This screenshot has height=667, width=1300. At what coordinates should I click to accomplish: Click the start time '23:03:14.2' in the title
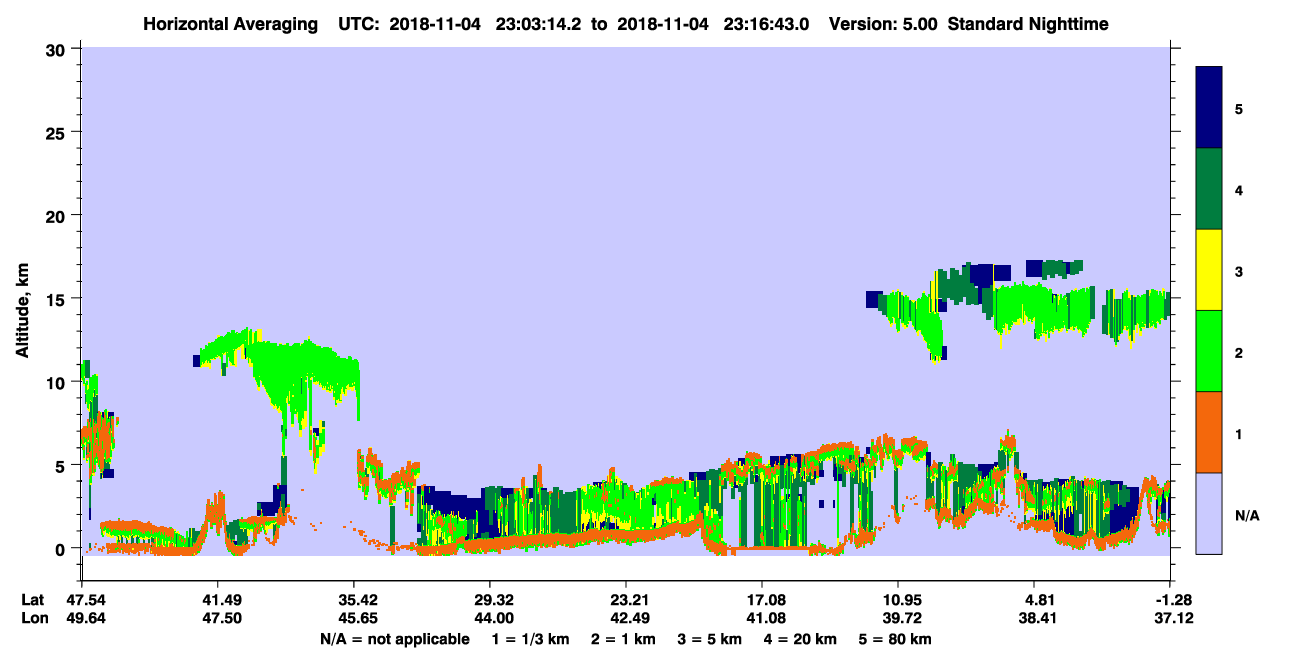pos(536,24)
